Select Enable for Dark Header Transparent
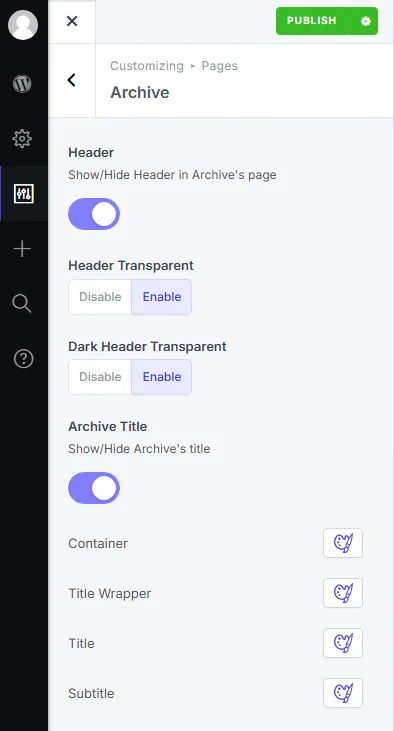The width and height of the screenshot is (394, 731). tap(162, 377)
